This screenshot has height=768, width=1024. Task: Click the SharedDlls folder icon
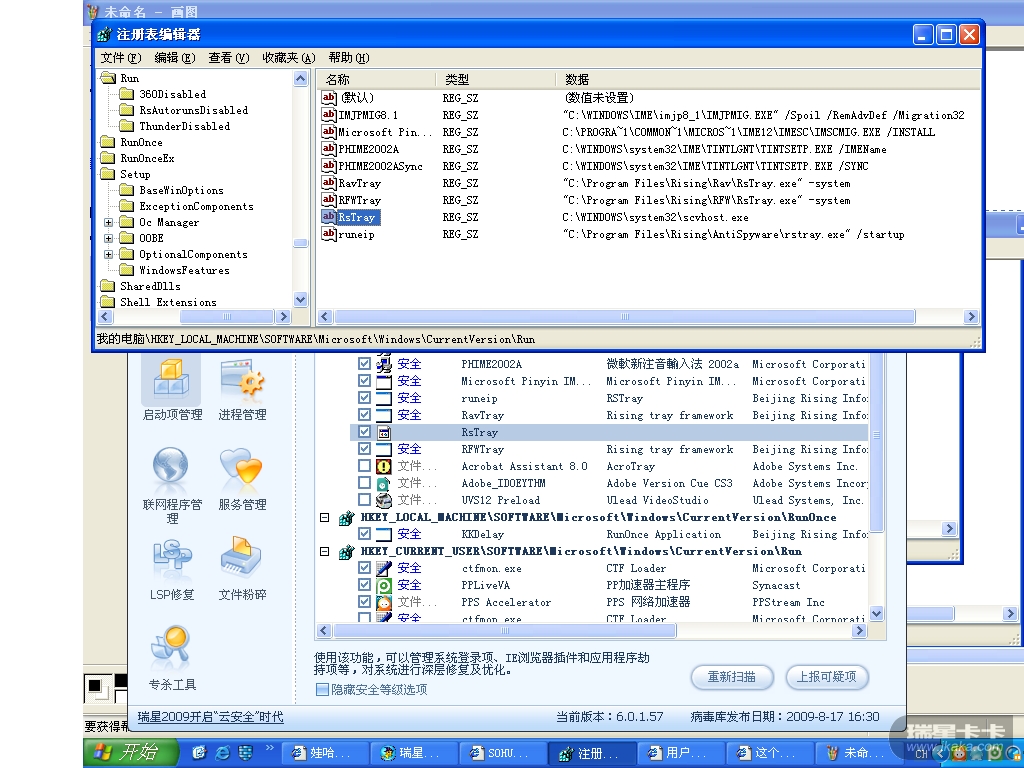[x=108, y=286]
